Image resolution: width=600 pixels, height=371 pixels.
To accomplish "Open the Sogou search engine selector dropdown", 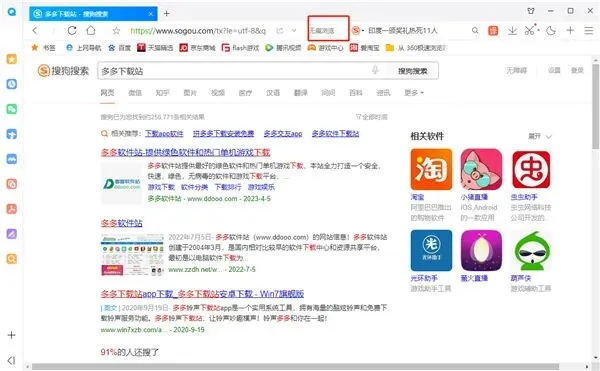I will 358,30.
